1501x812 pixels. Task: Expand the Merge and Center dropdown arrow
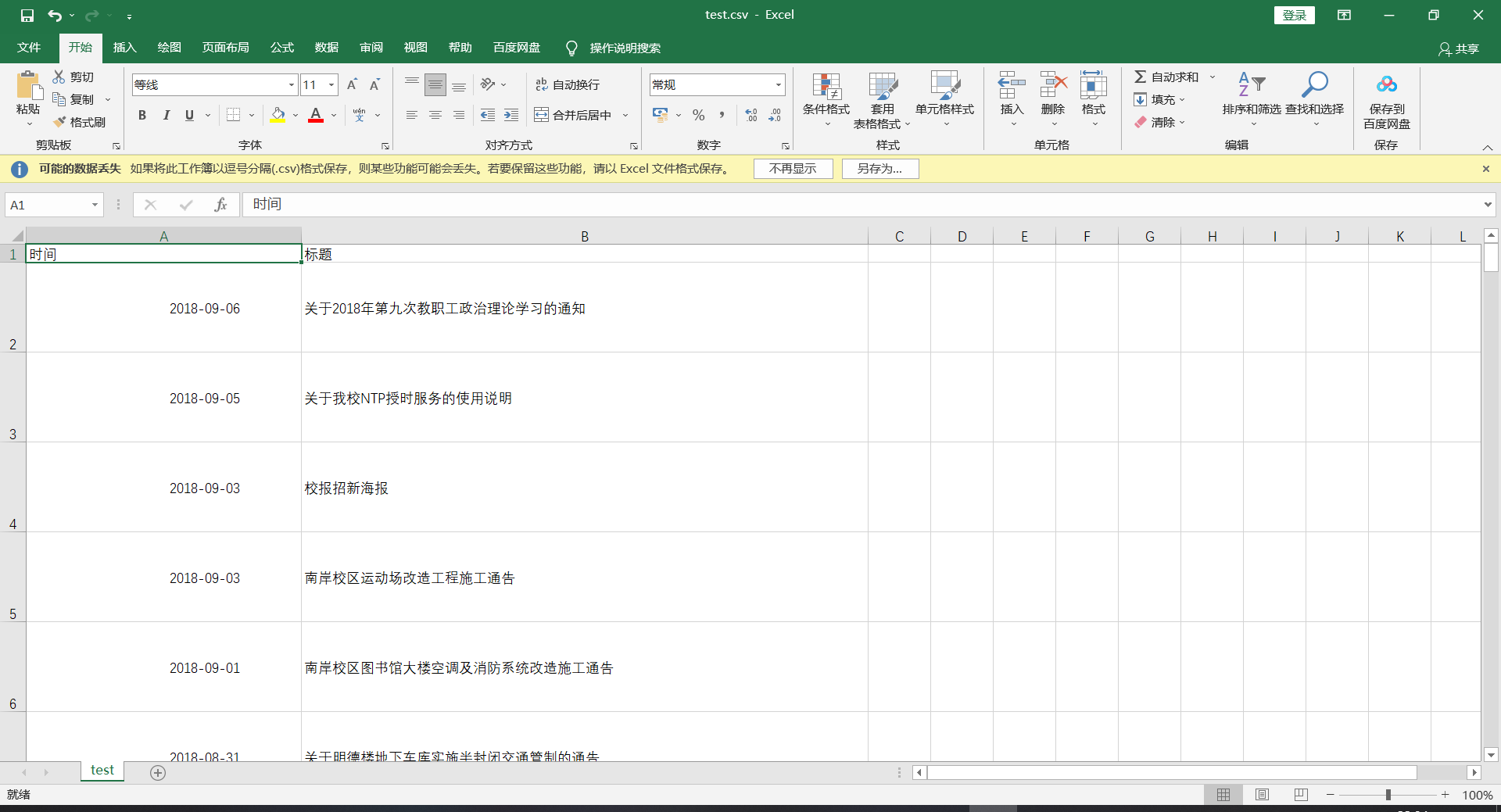pyautogui.click(x=625, y=115)
